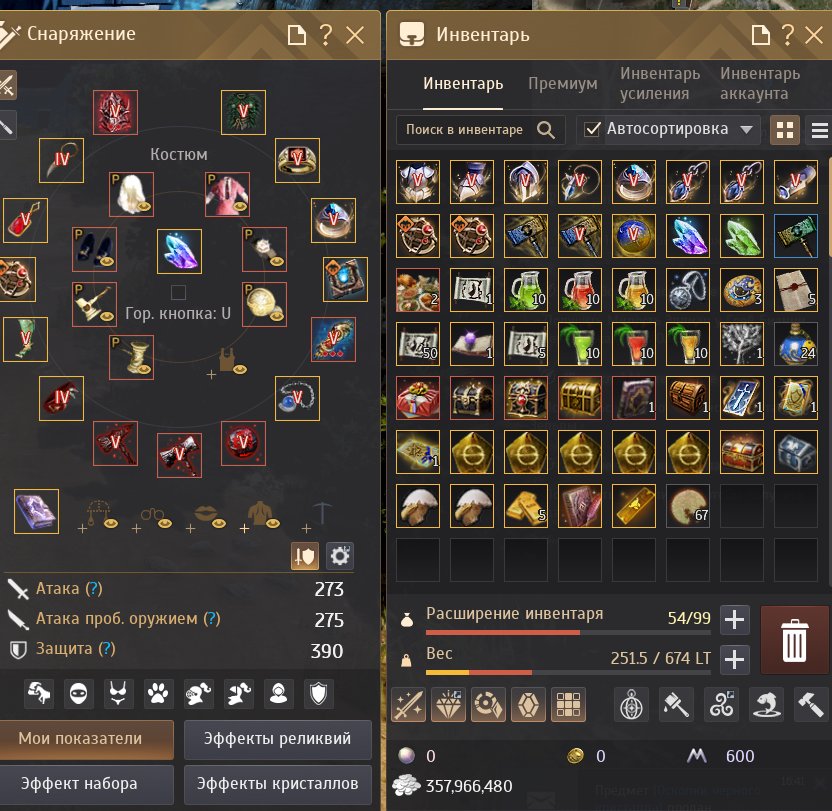Click the question mark help in Снаряжение
832x811 pixels.
click(x=326, y=34)
